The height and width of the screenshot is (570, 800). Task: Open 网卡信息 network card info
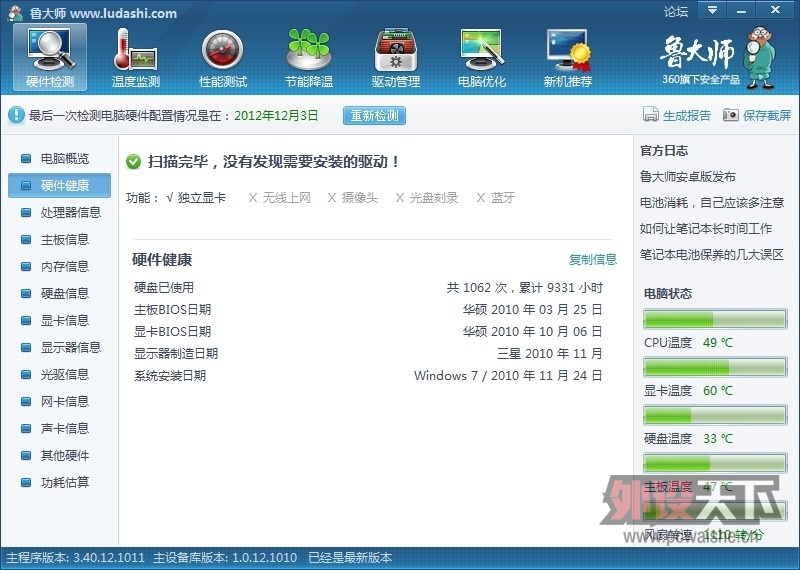point(65,402)
